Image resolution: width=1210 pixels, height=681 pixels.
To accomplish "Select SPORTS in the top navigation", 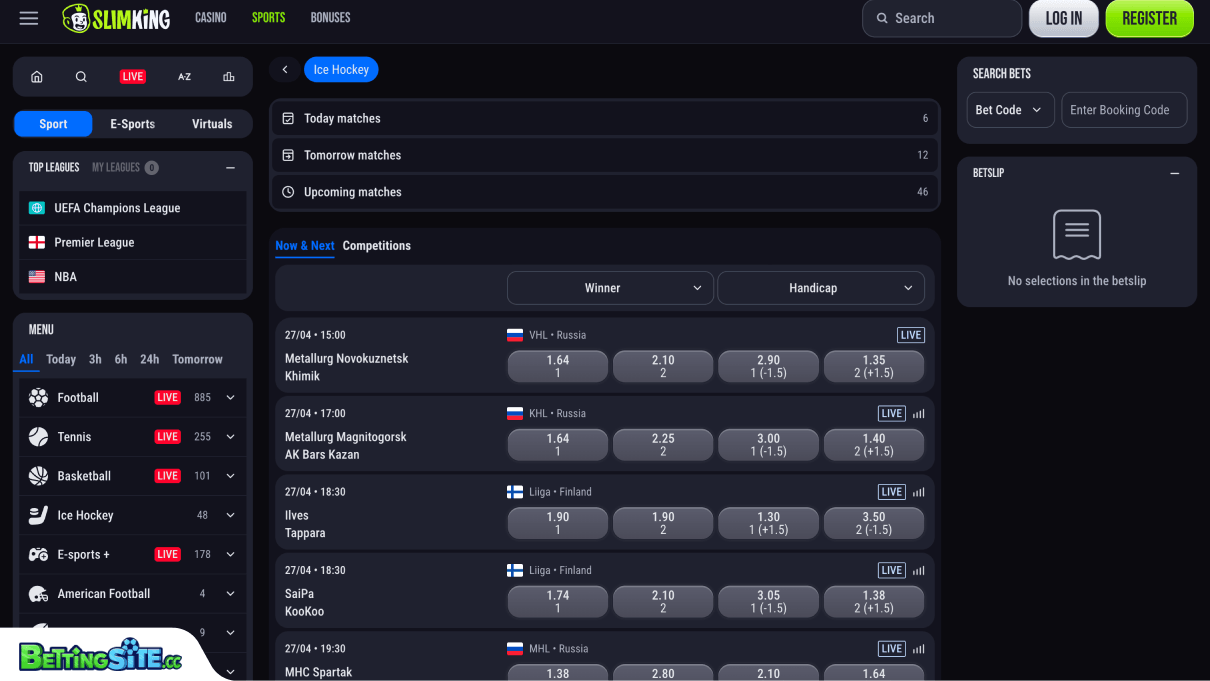I will point(268,17).
